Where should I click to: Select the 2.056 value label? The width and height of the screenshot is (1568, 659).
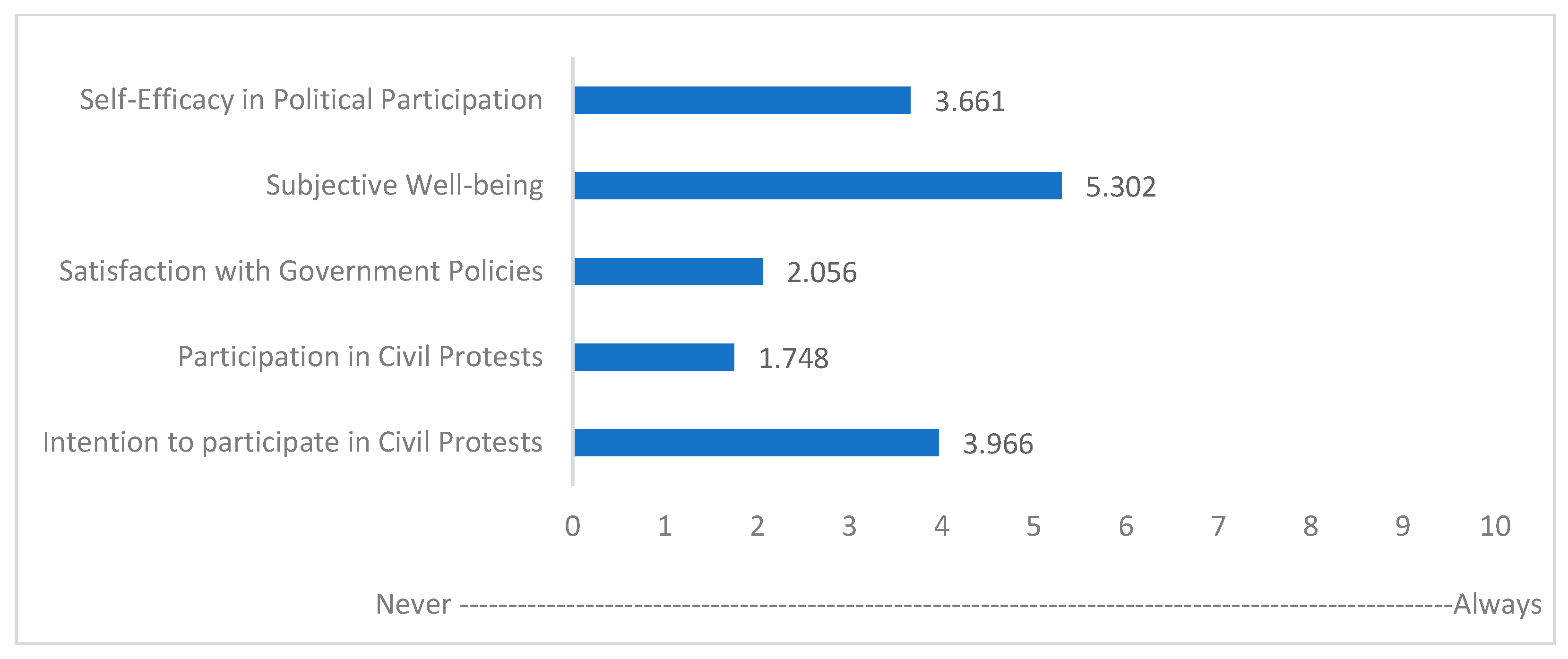(821, 273)
